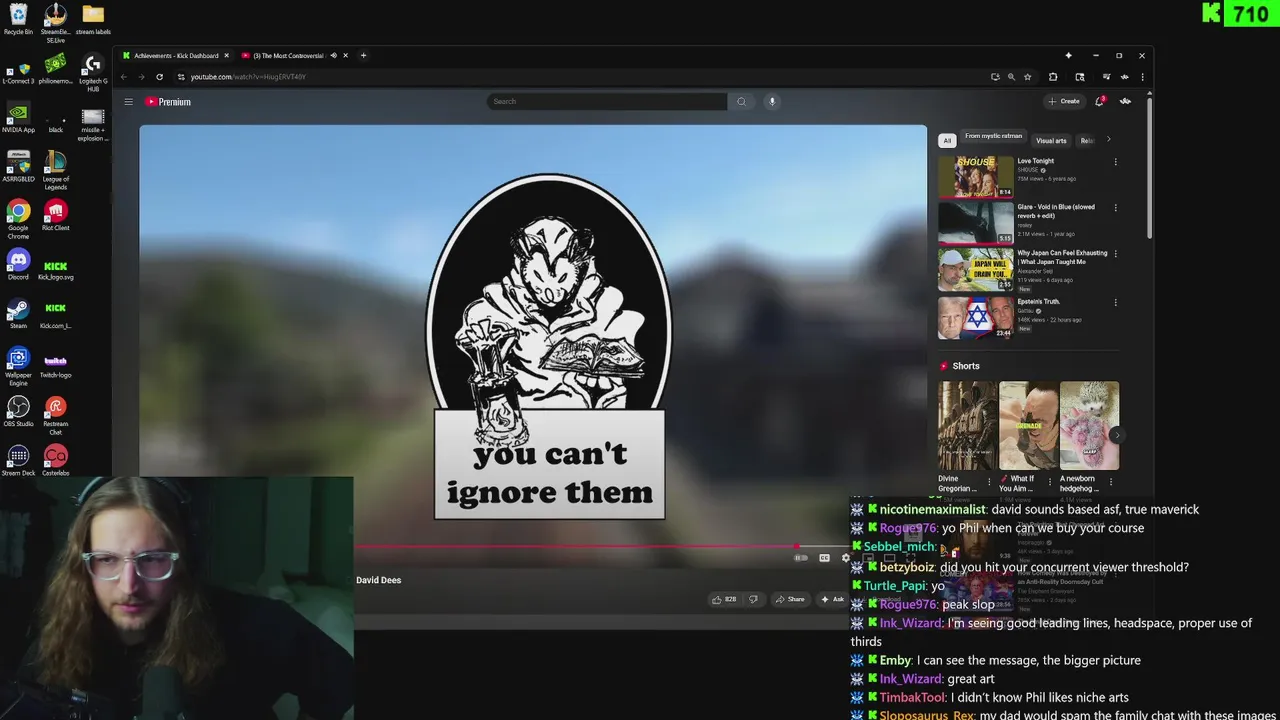
Task: Open a new Chrome tab
Action: point(363,55)
